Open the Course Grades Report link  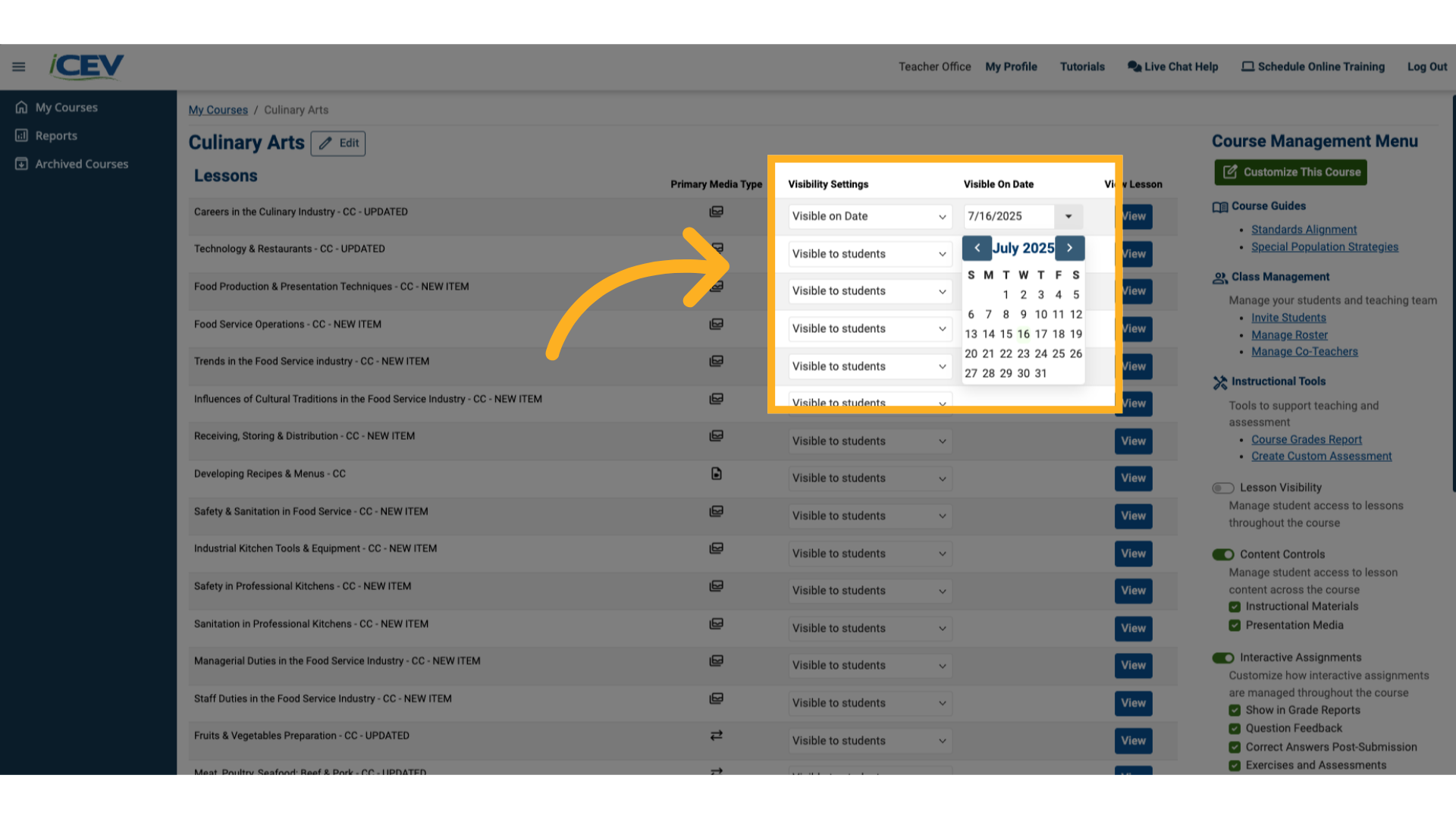pyautogui.click(x=1306, y=440)
